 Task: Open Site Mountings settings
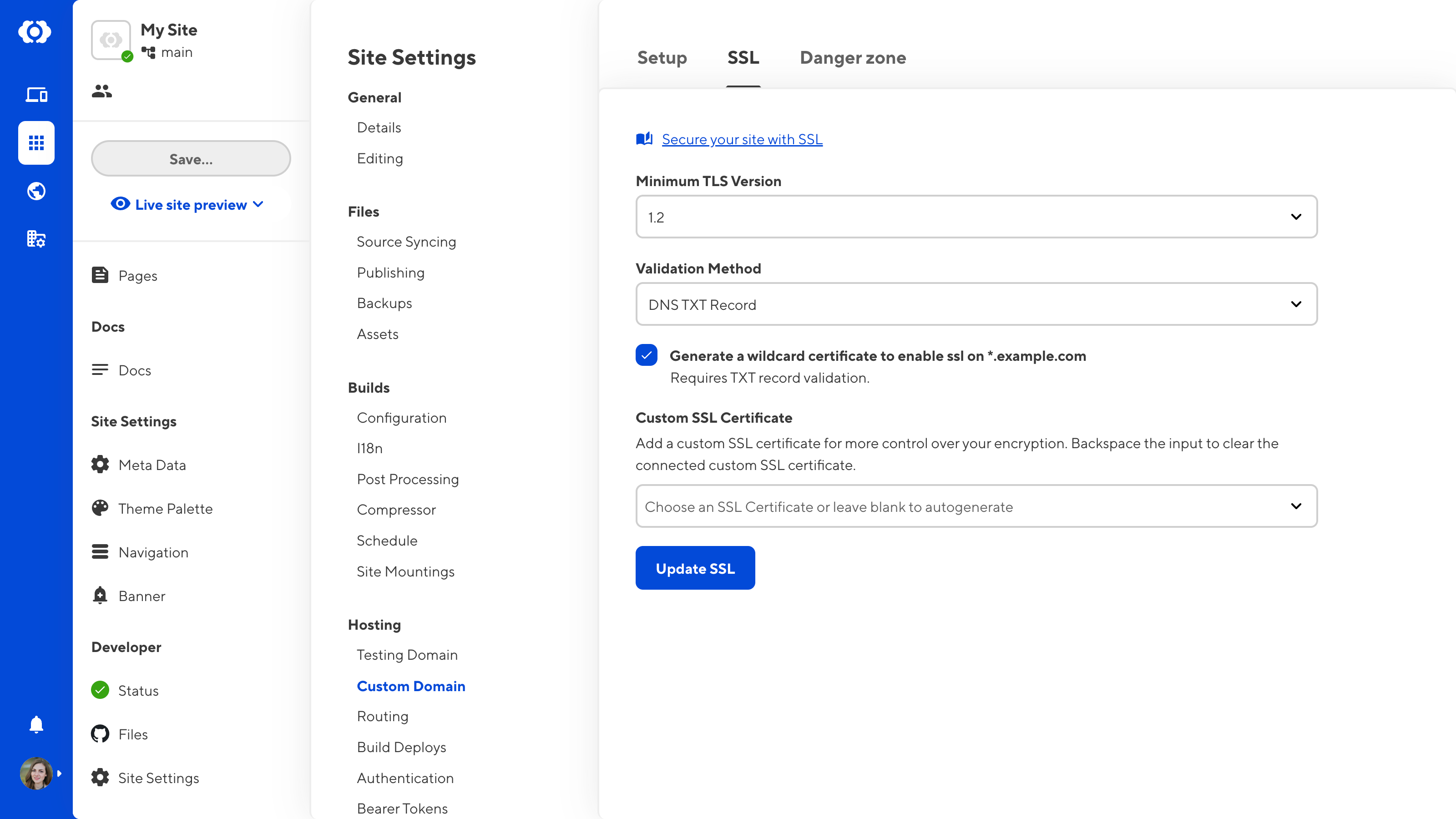tap(405, 571)
